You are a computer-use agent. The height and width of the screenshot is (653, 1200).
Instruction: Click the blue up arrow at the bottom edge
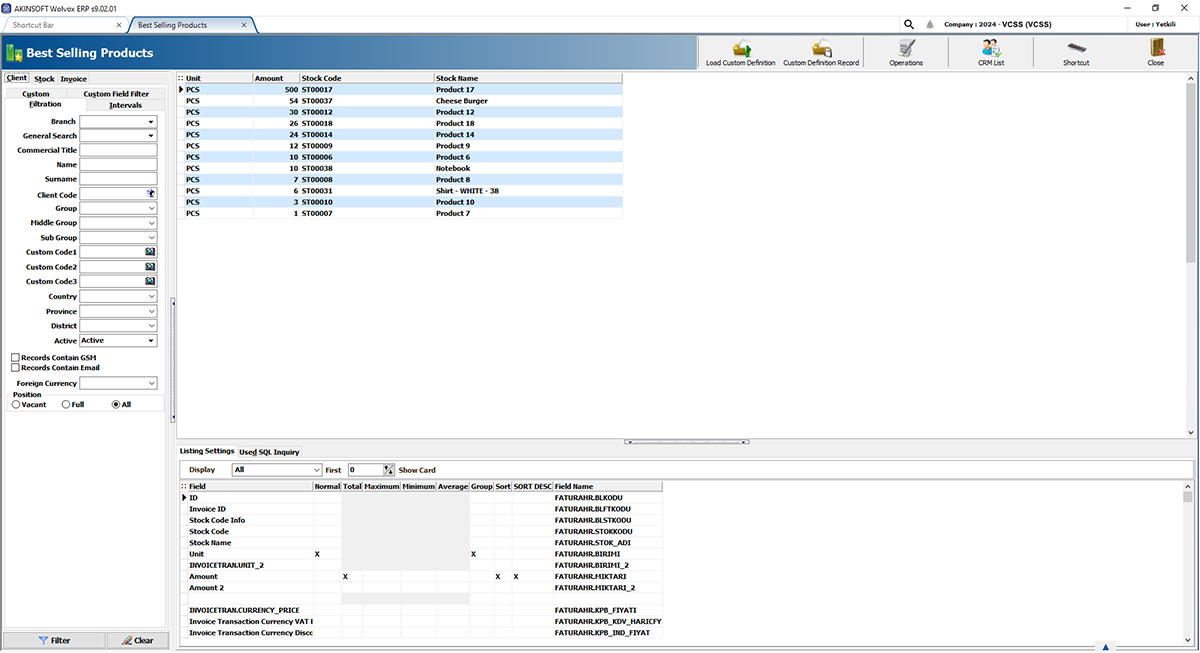[1106, 647]
